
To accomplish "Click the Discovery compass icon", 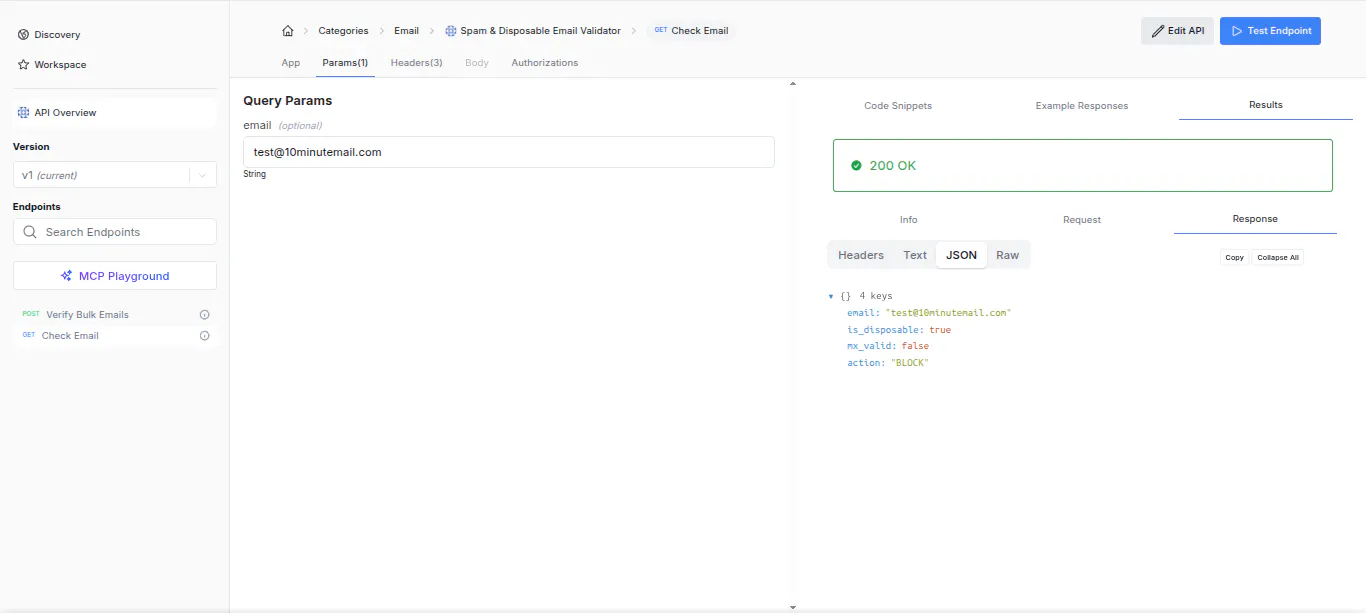I will (x=23, y=35).
